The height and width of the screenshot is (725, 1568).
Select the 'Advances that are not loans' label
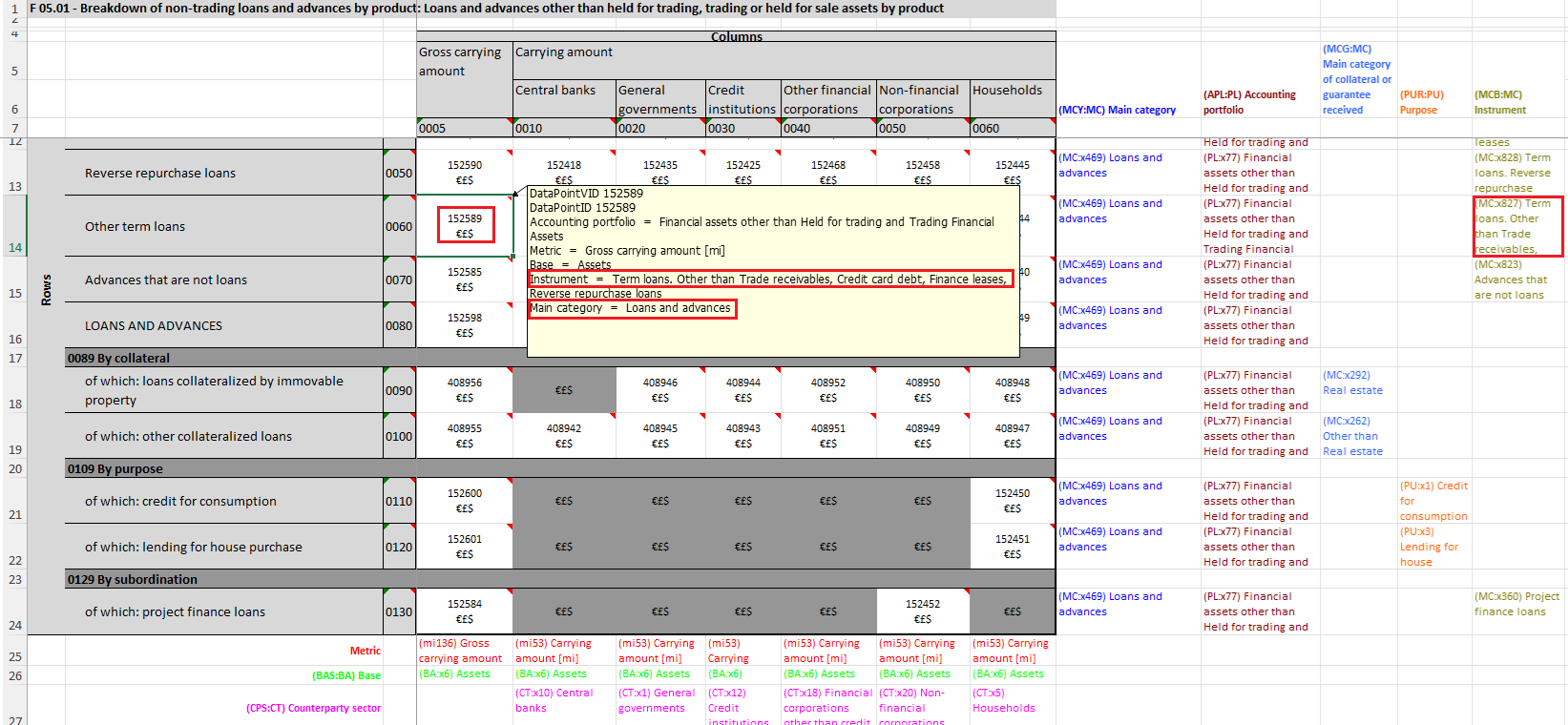224,280
